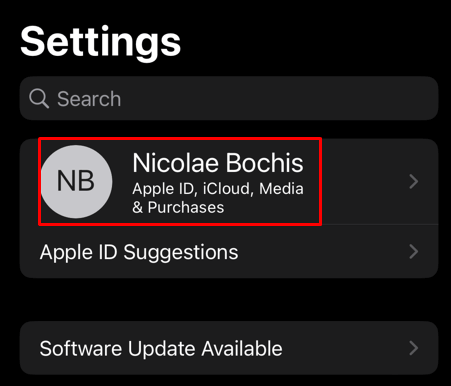Click the "& Purchases" text line
Screen dimensions: 451x386
point(178,207)
